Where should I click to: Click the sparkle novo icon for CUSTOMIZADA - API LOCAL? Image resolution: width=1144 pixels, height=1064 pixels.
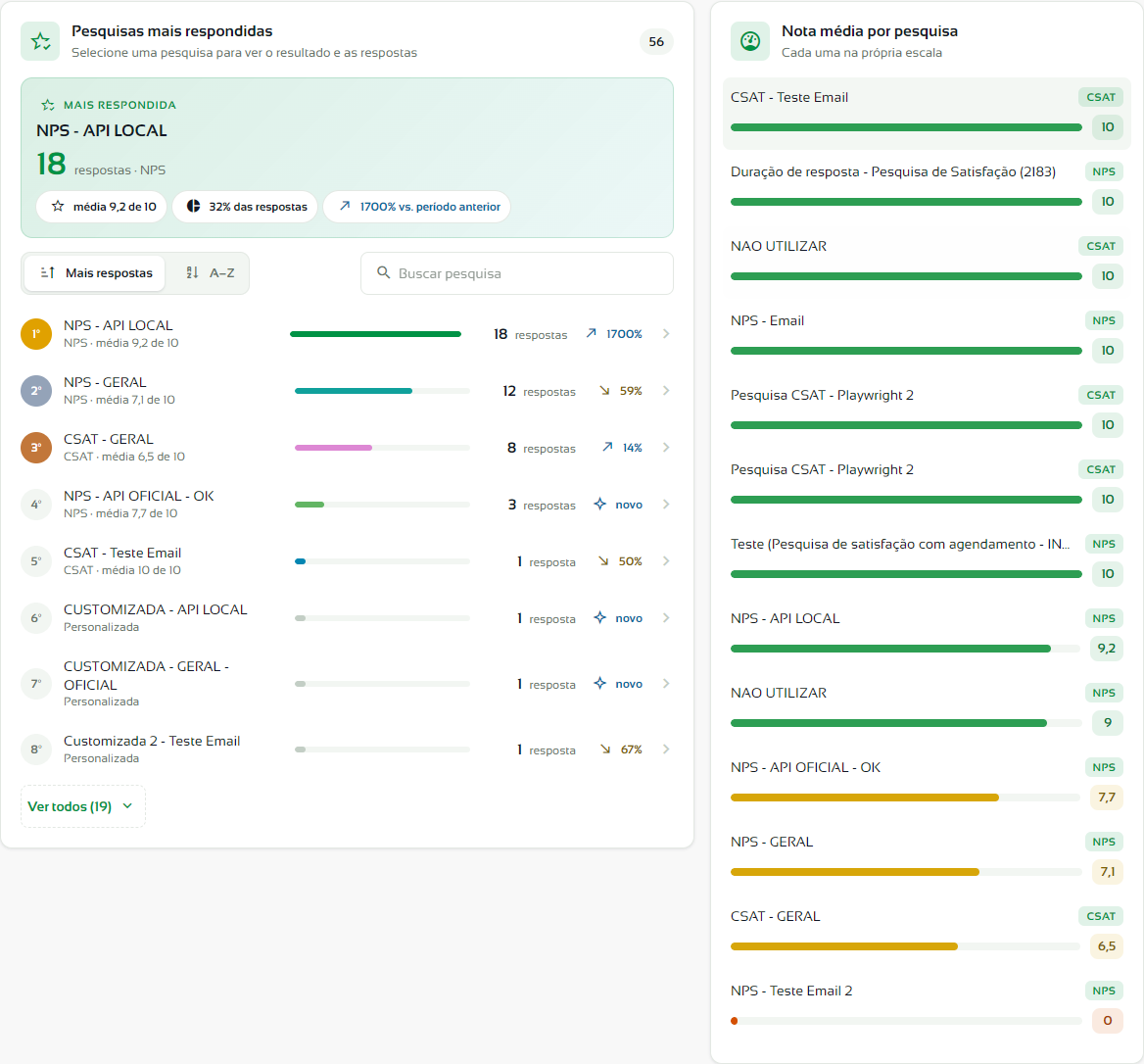599,618
